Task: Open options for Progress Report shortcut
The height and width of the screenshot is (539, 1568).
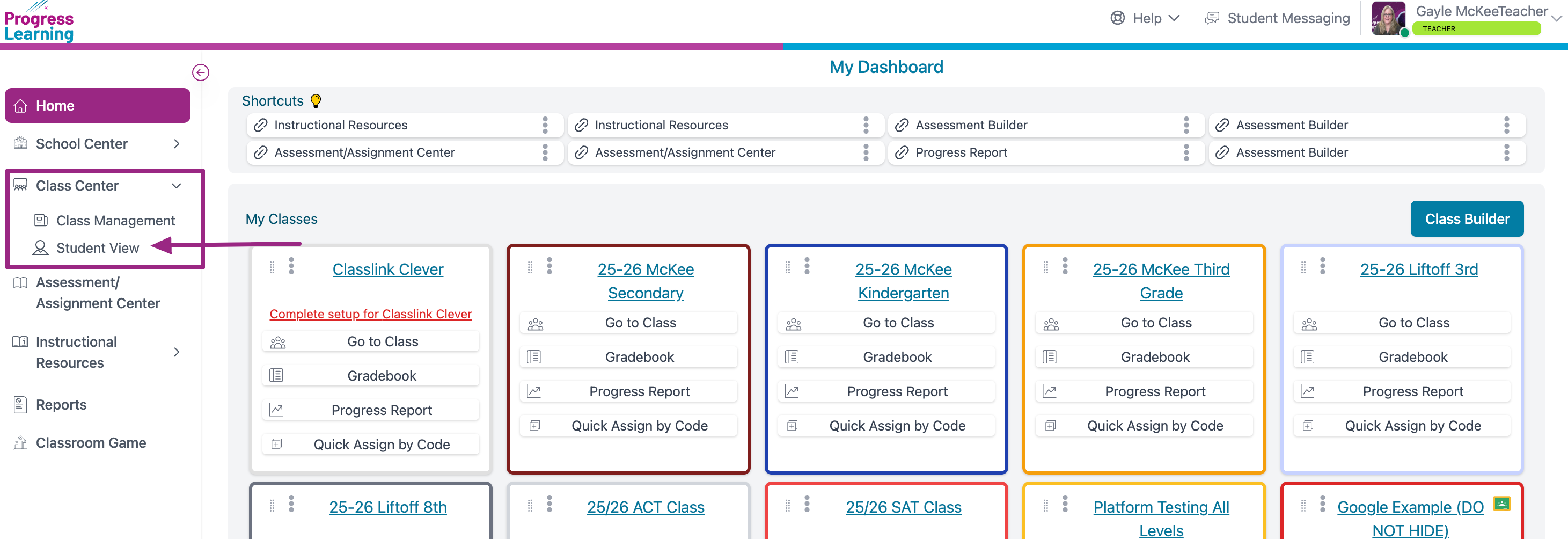Action: [1186, 152]
